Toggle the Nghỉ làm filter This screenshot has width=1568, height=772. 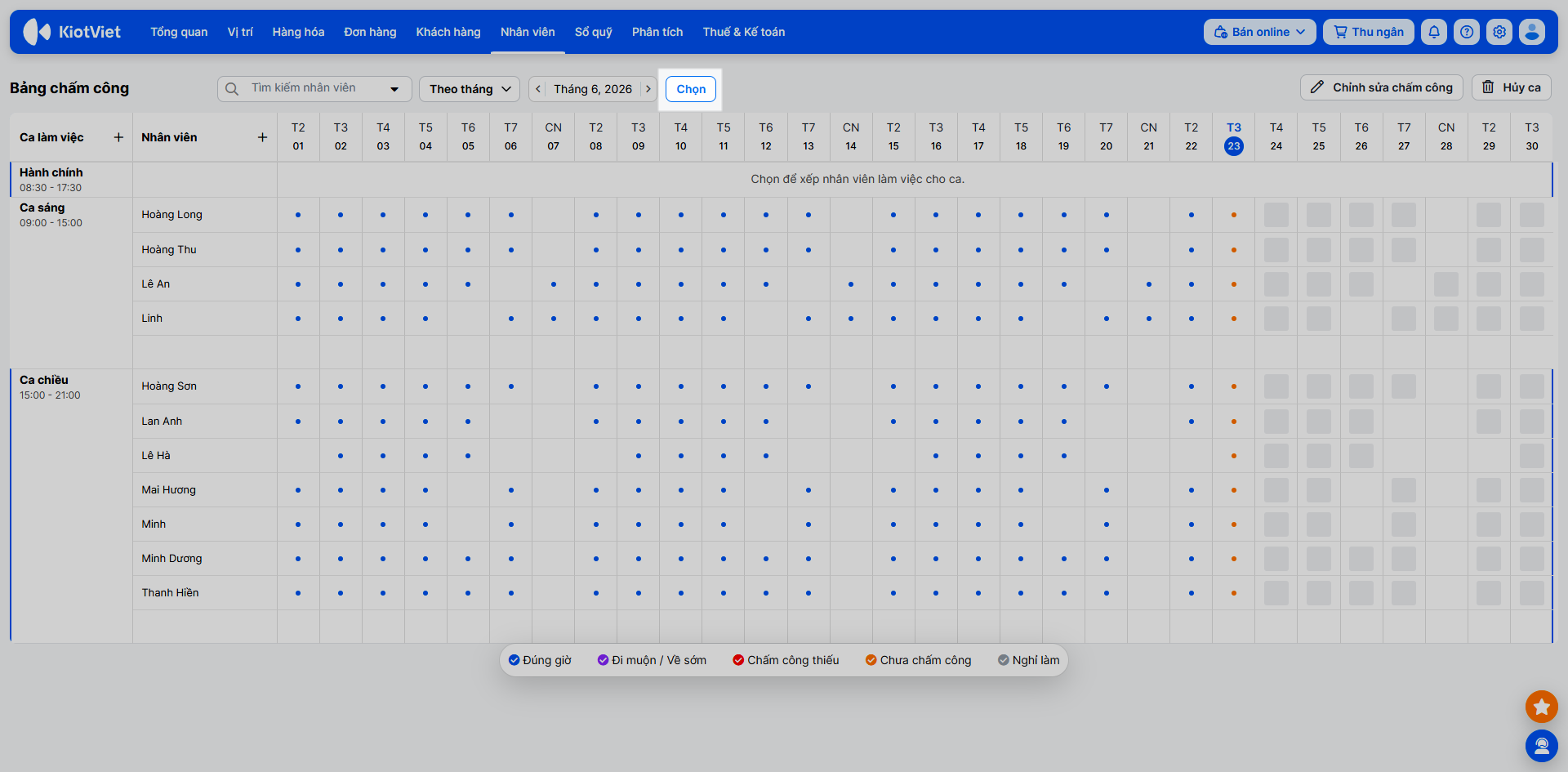point(1029,660)
